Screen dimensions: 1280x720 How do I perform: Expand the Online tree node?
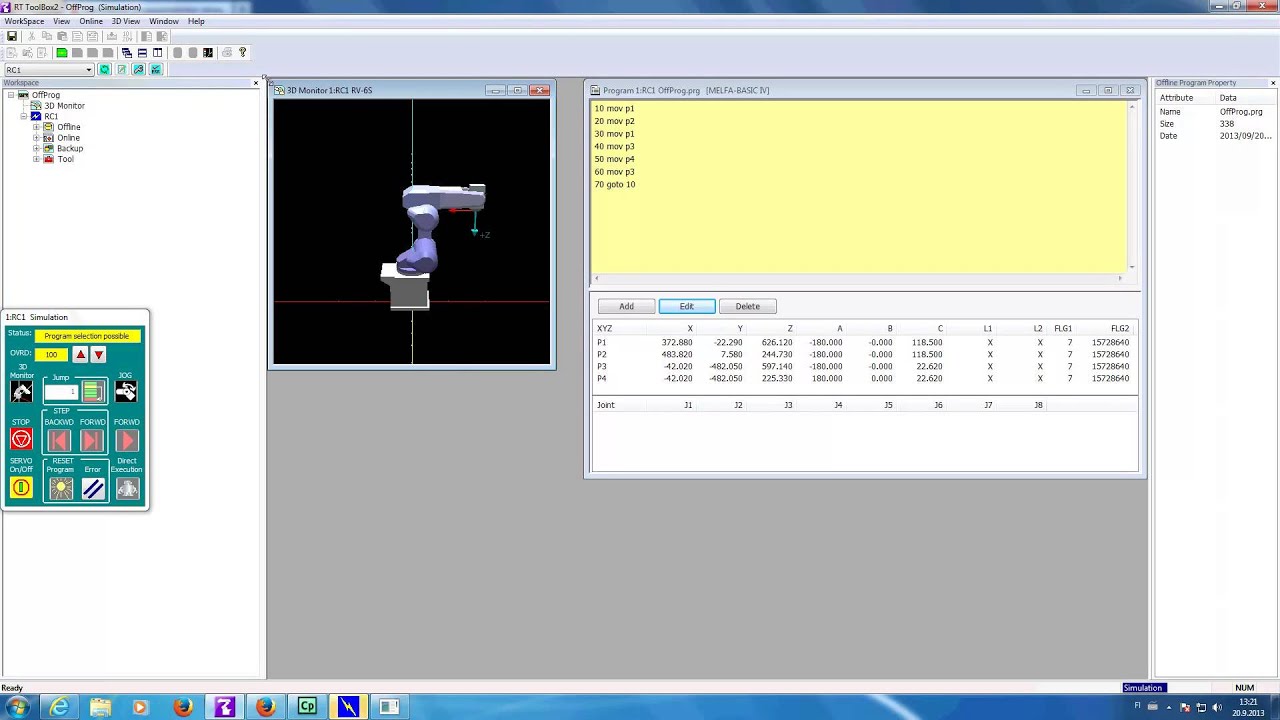(36, 138)
